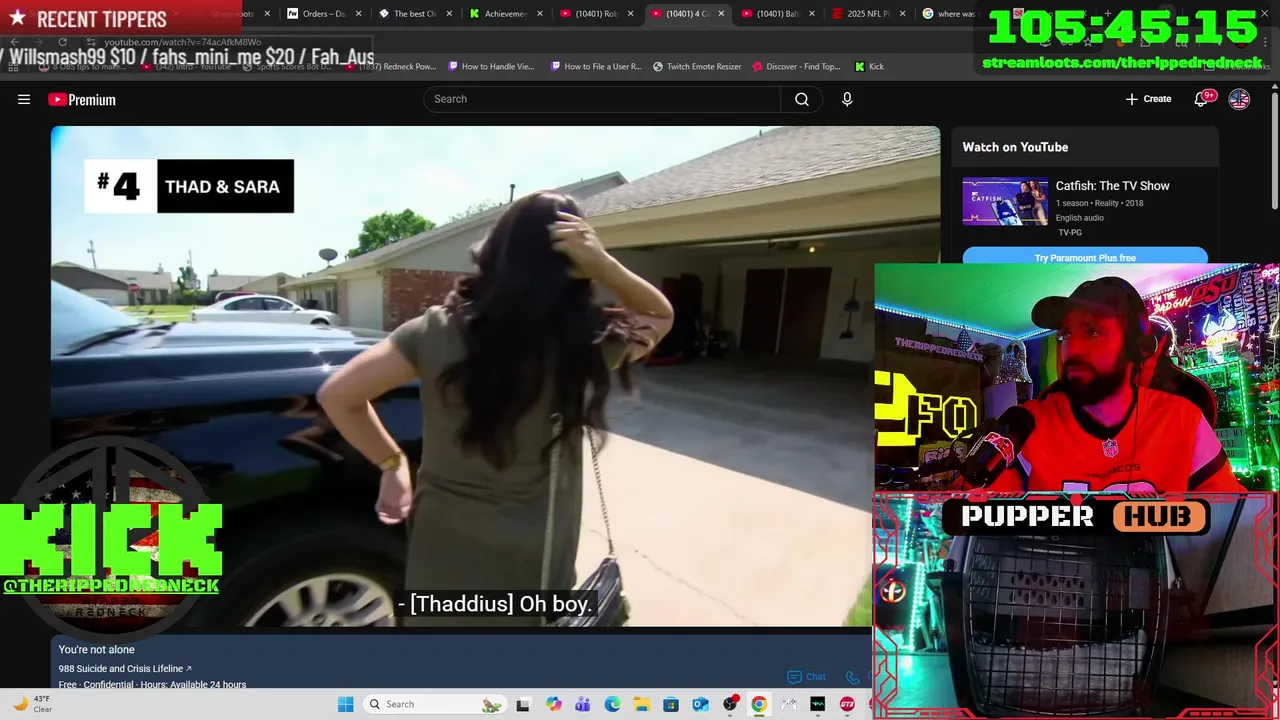Switch to the '(10401) Rob' YouTube tab
The height and width of the screenshot is (720, 1280).
pyautogui.click(x=596, y=14)
